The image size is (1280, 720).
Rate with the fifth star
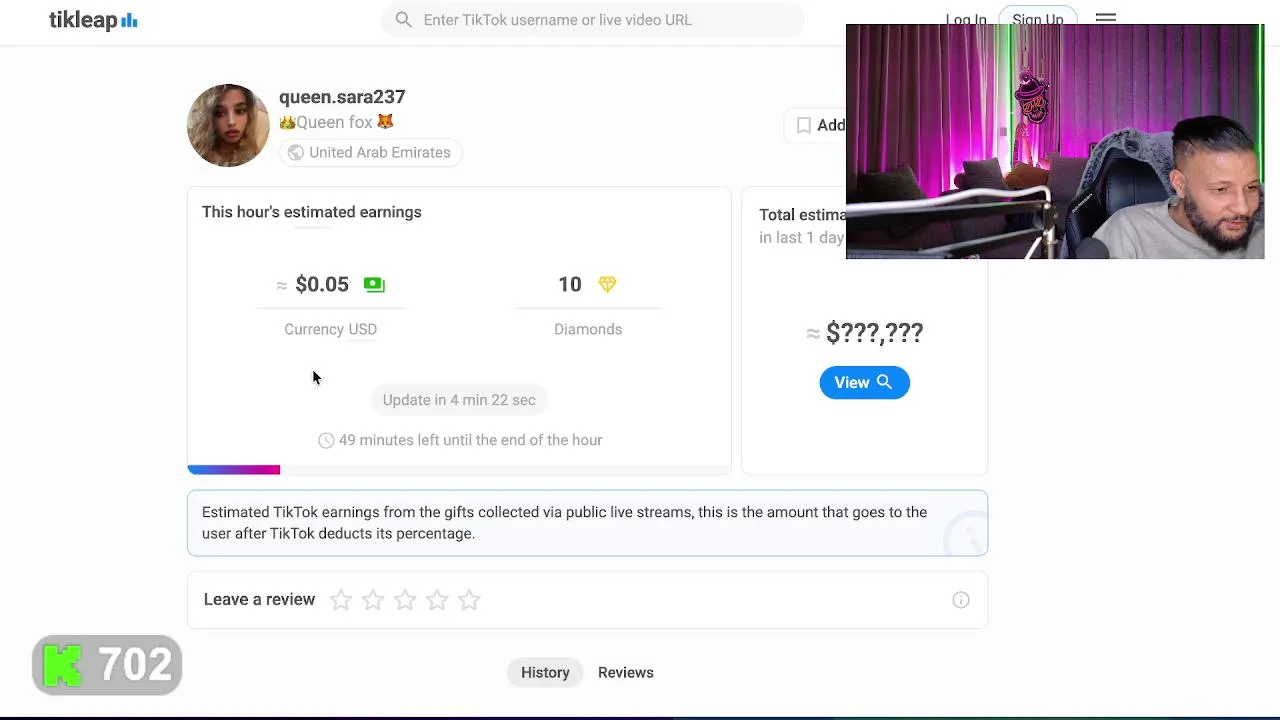tap(469, 600)
